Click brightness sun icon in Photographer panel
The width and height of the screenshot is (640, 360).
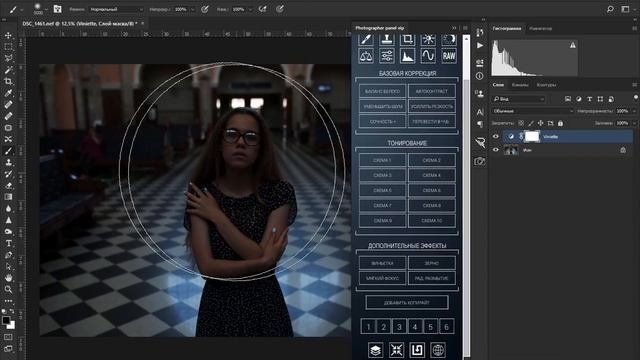pyautogui.click(x=428, y=39)
